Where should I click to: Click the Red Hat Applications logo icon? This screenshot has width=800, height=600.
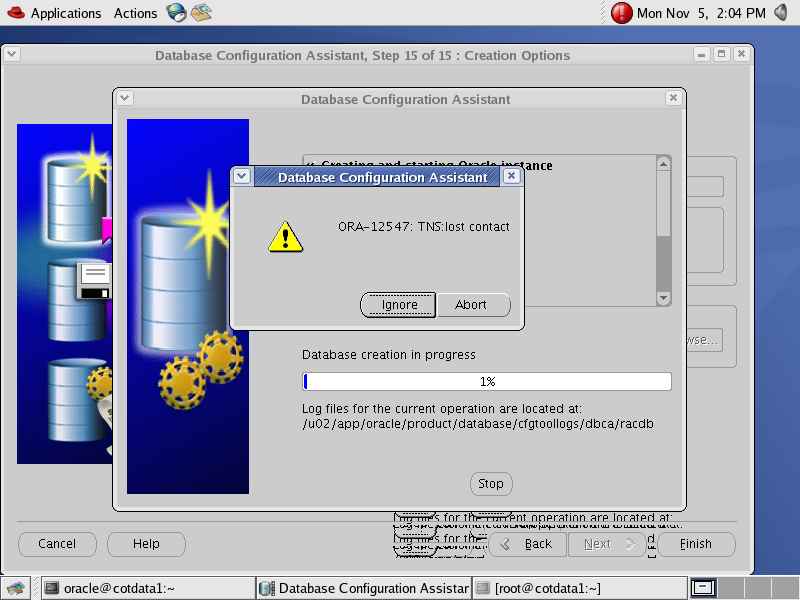[15, 13]
